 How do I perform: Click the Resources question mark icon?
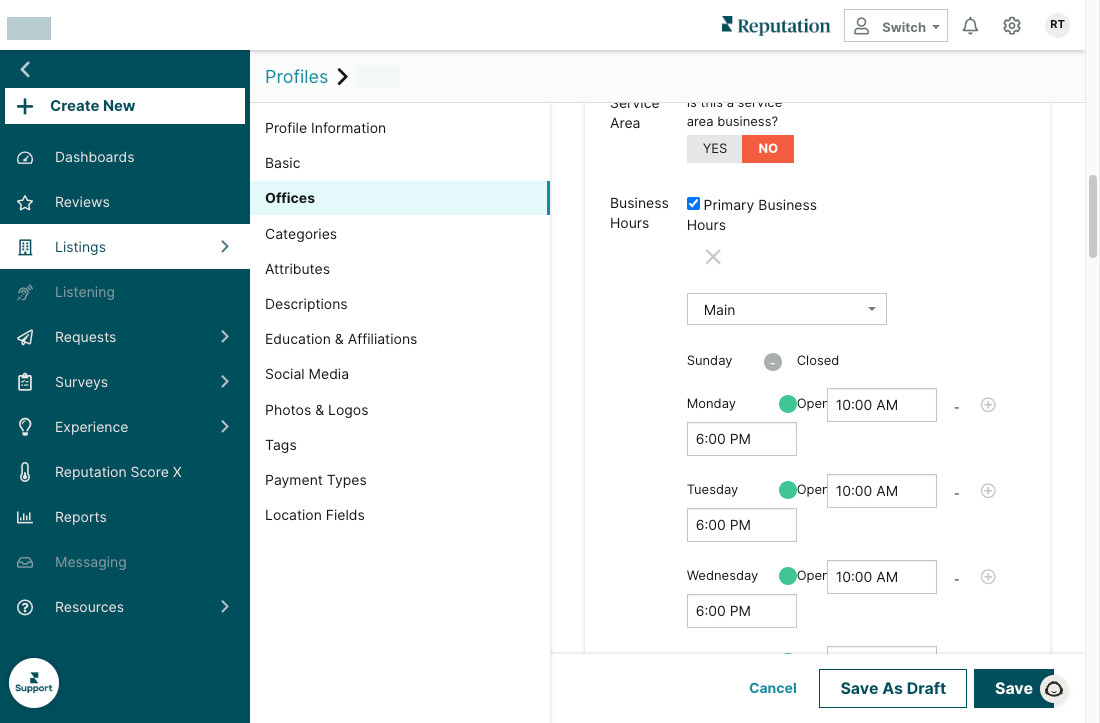pos(25,607)
